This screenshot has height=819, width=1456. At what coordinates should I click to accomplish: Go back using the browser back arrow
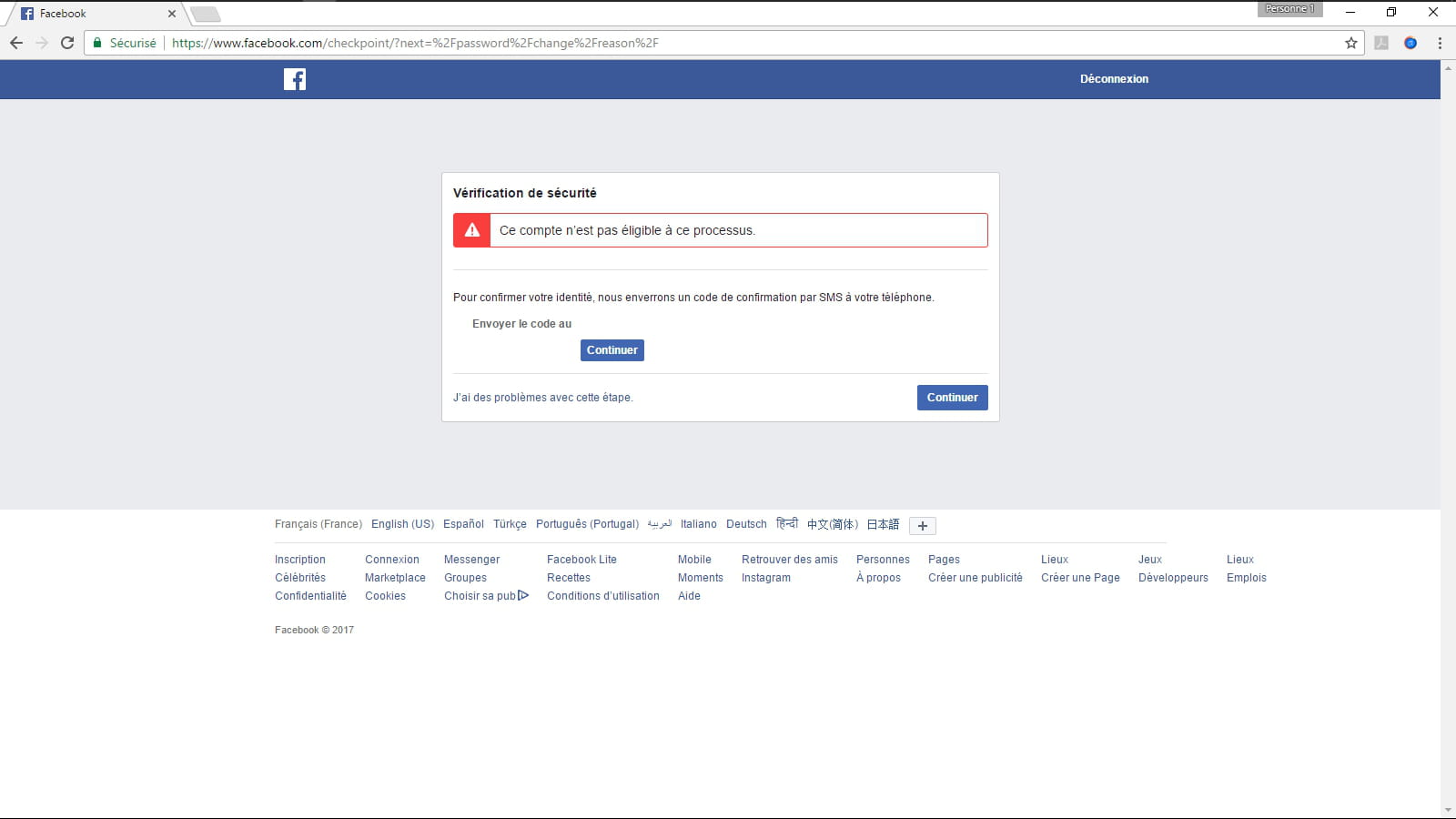(x=16, y=43)
